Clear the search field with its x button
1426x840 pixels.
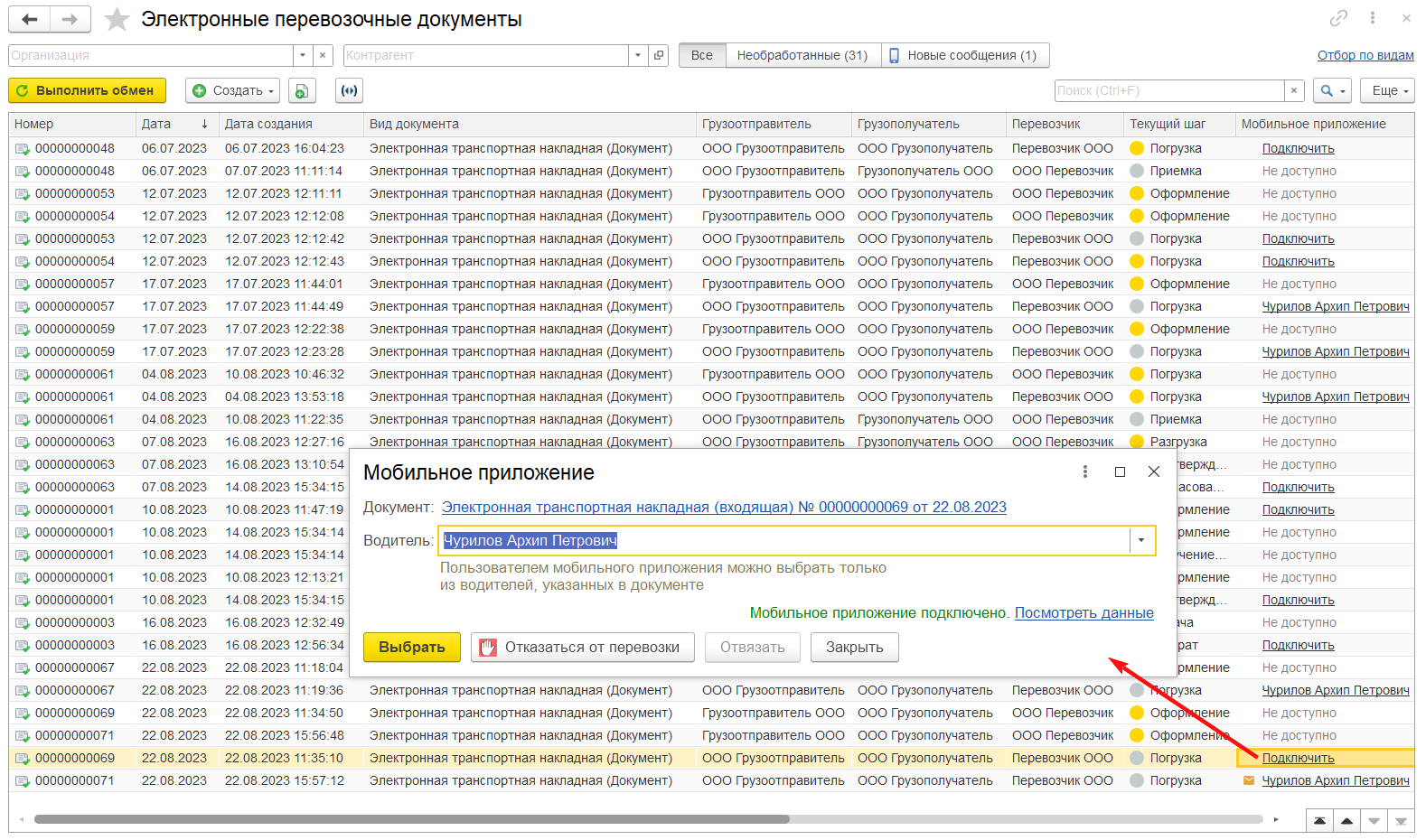point(1294,90)
